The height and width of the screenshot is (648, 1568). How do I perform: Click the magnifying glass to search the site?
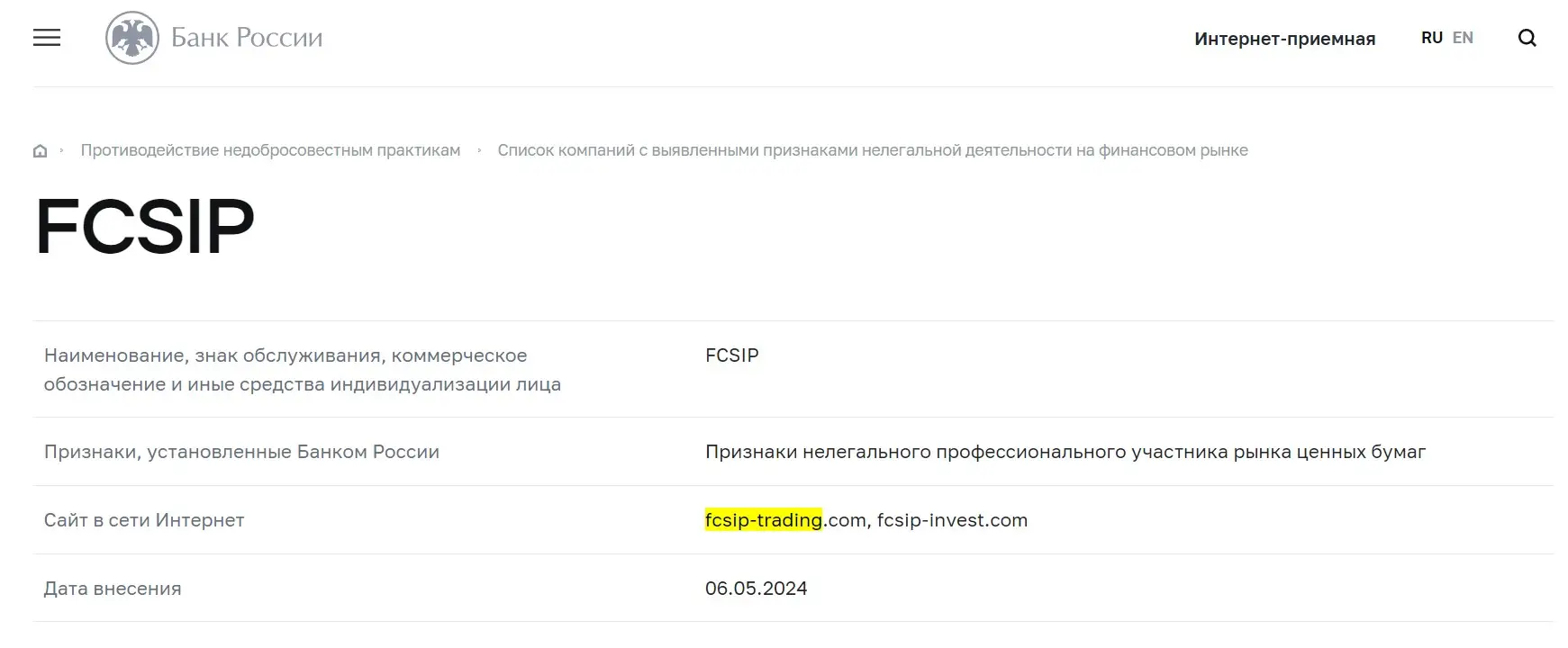coord(1528,38)
